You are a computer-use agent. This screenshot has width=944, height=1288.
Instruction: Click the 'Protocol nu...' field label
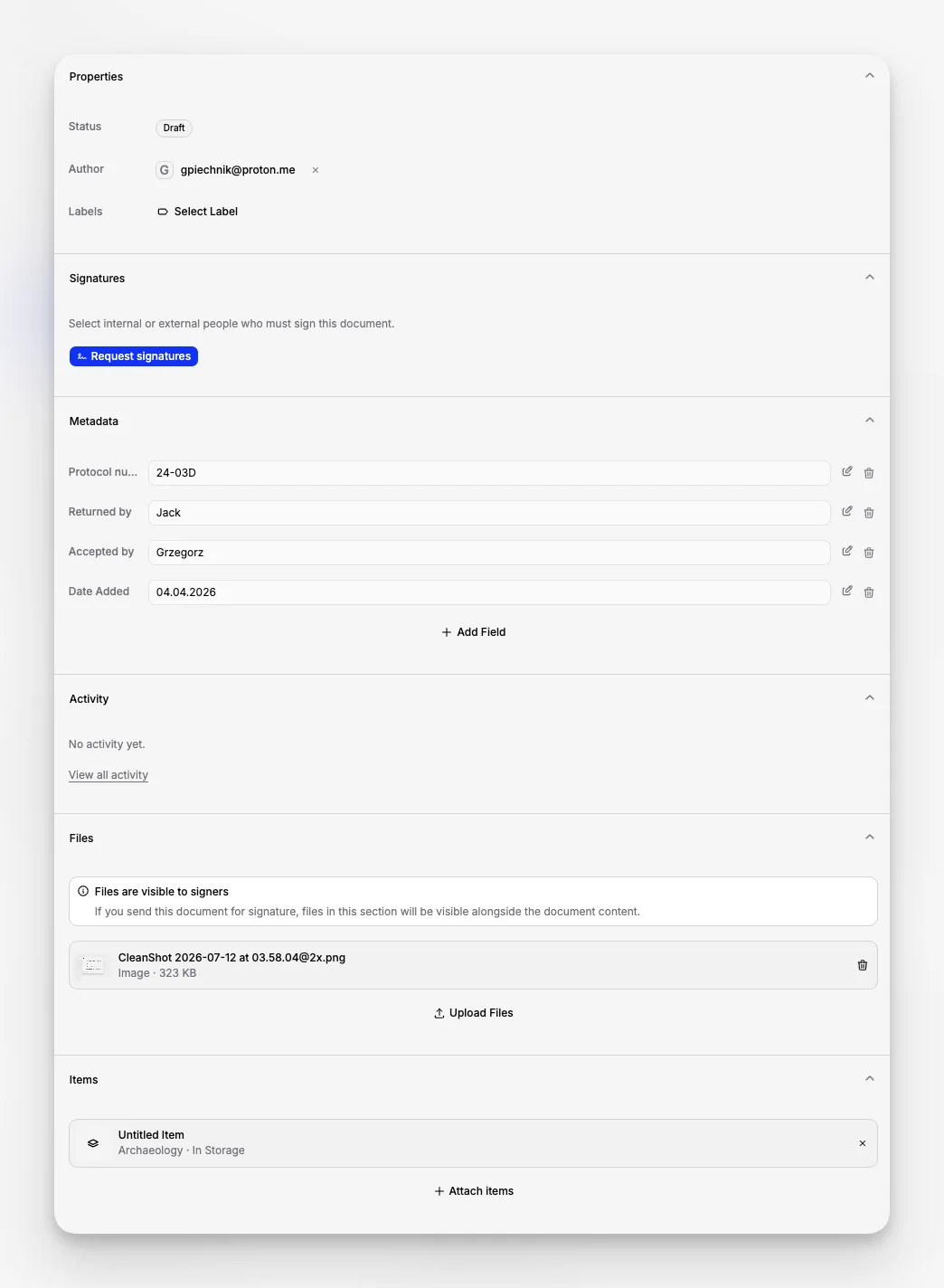tap(103, 472)
